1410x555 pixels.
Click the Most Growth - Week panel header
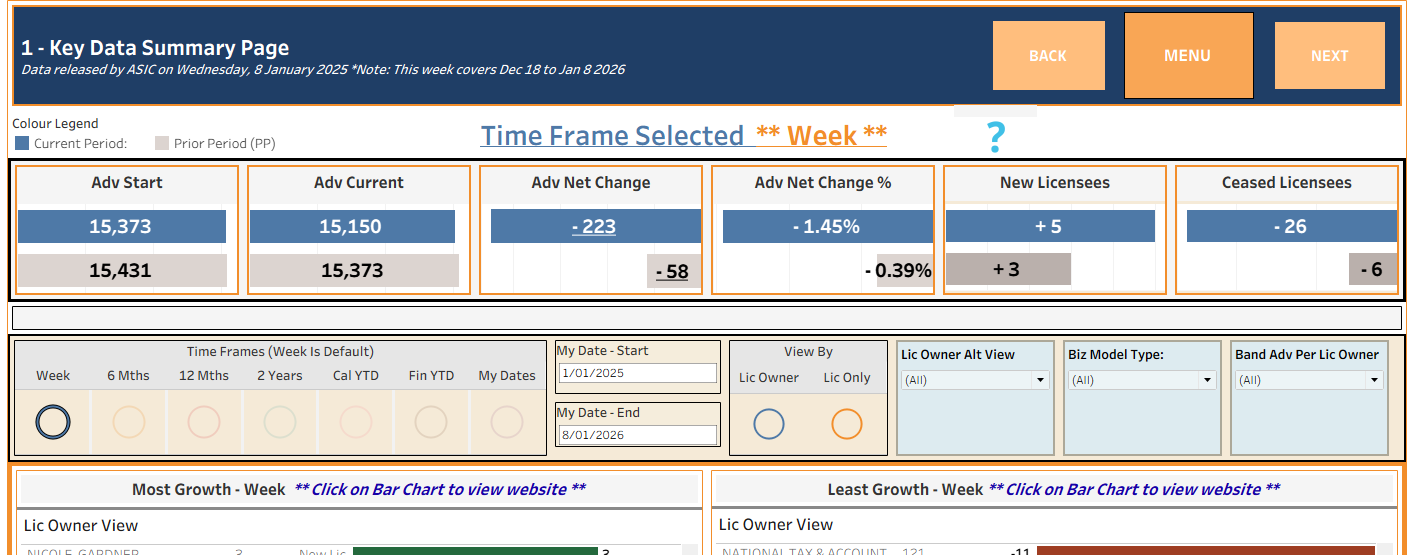(x=358, y=489)
